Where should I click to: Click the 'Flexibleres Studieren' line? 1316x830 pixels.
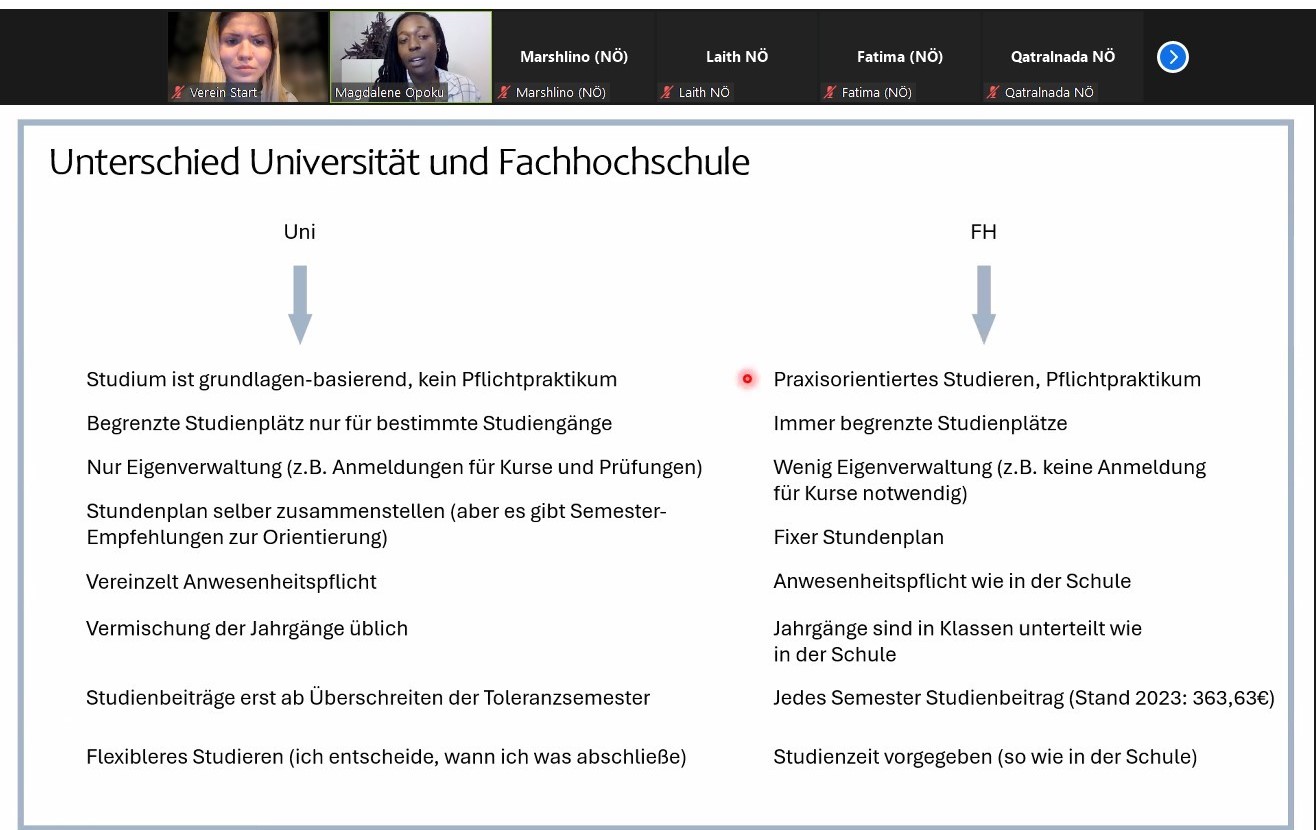coord(386,757)
